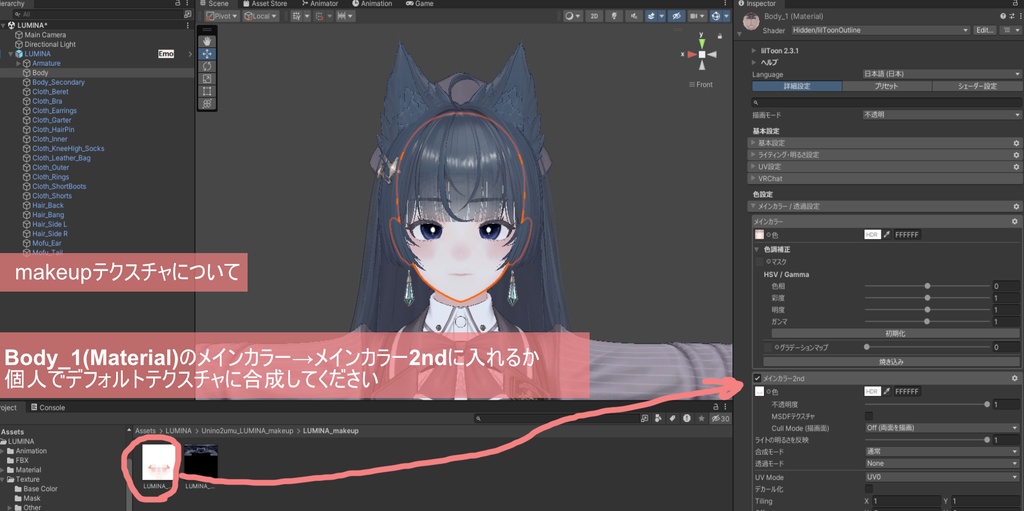Pick color with メインカラー eyedropper
This screenshot has height=511, width=1024.
click(x=887, y=235)
